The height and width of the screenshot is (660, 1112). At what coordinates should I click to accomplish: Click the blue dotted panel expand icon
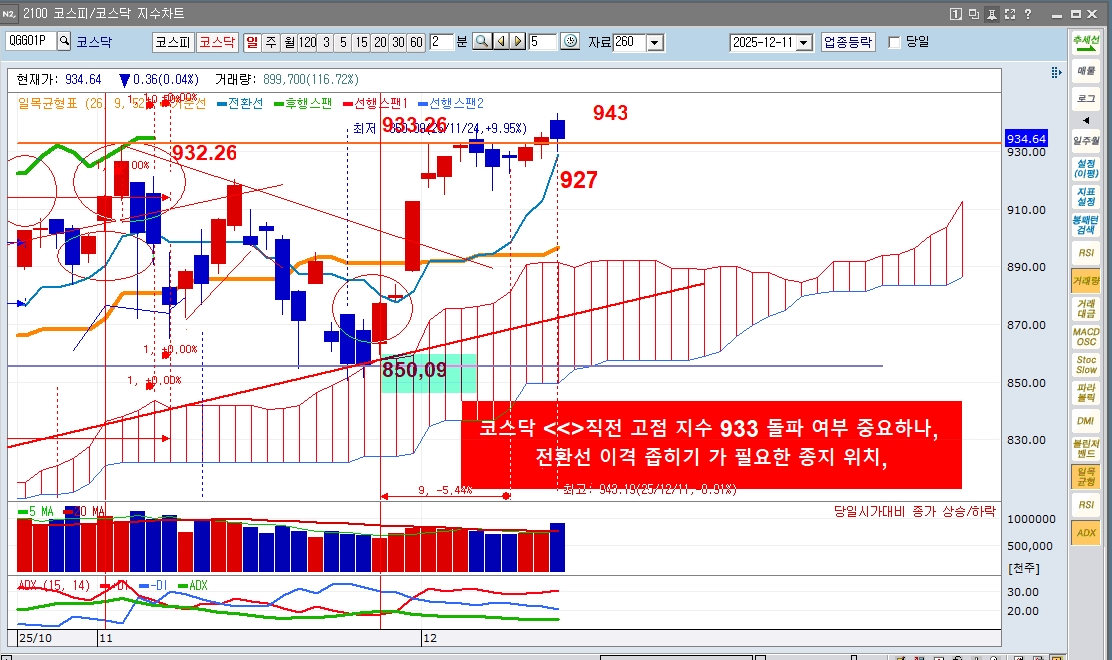pos(1056,72)
